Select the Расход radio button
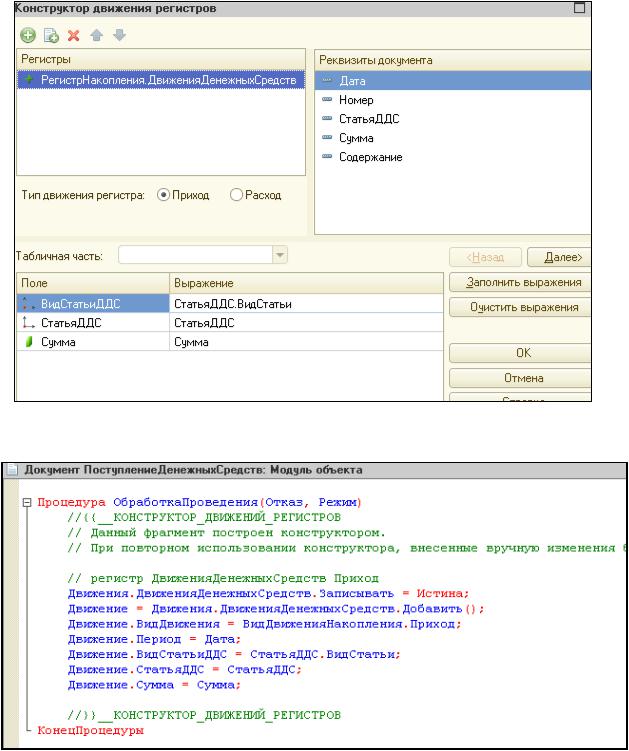The image size is (629, 751). 236,195
